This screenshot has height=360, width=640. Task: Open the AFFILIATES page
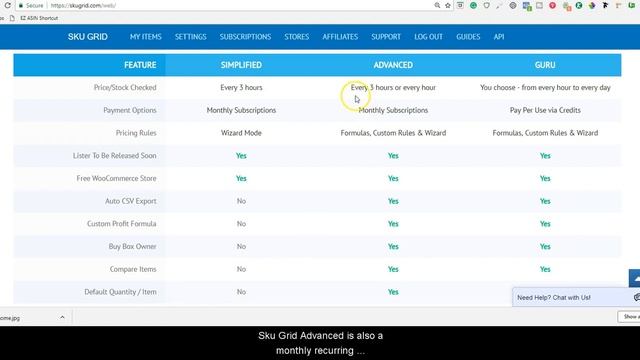pos(340,37)
